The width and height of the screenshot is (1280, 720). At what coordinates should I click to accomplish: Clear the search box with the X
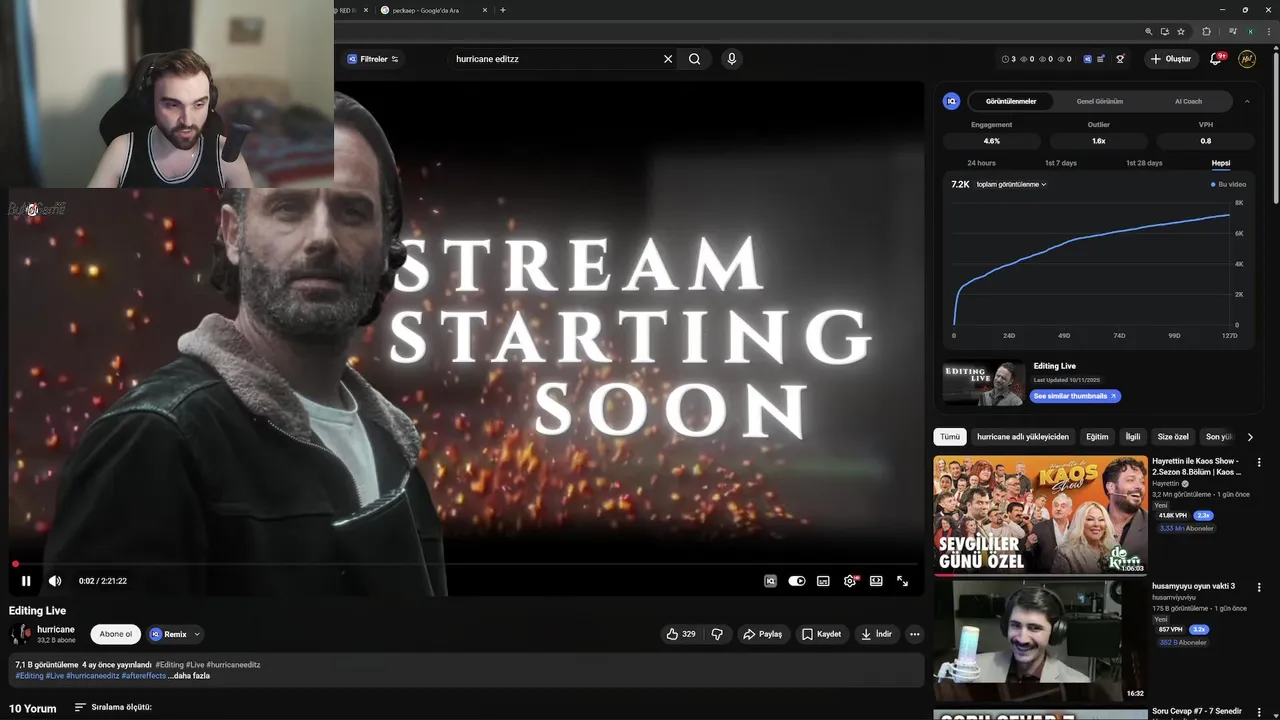pos(668,59)
